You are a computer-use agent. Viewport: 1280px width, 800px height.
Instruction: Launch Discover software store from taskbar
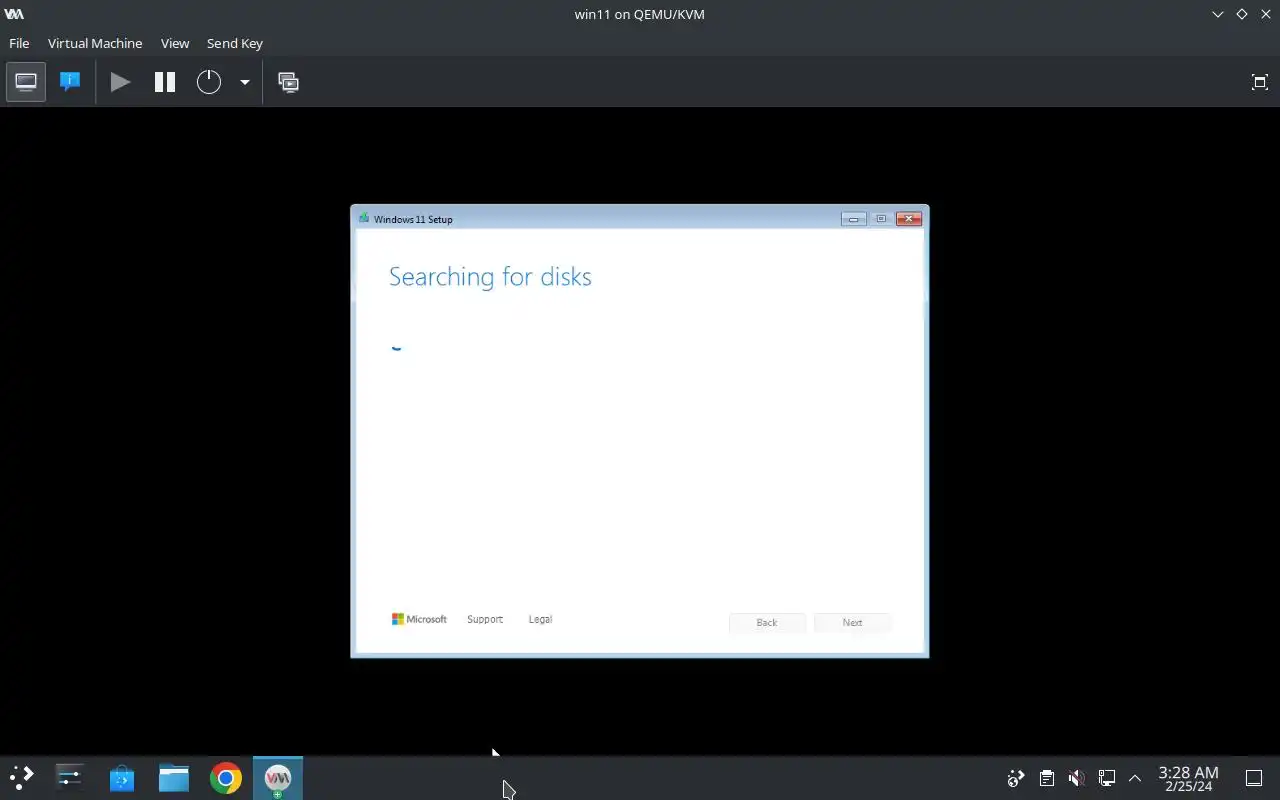point(122,778)
